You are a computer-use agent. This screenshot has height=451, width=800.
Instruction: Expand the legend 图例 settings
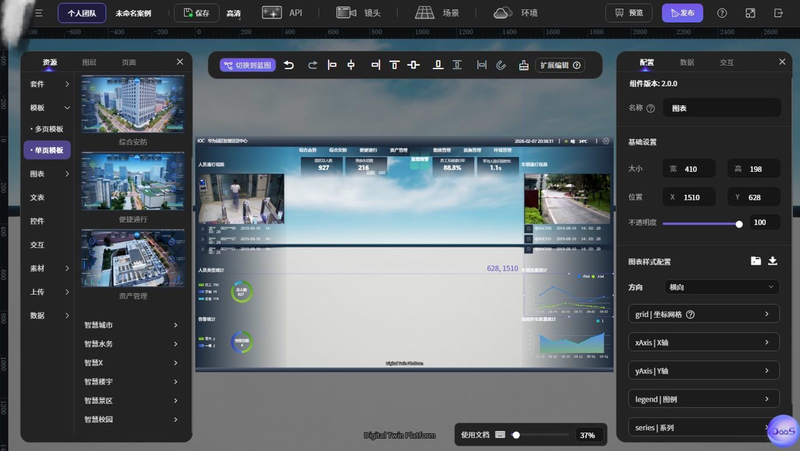(x=704, y=399)
